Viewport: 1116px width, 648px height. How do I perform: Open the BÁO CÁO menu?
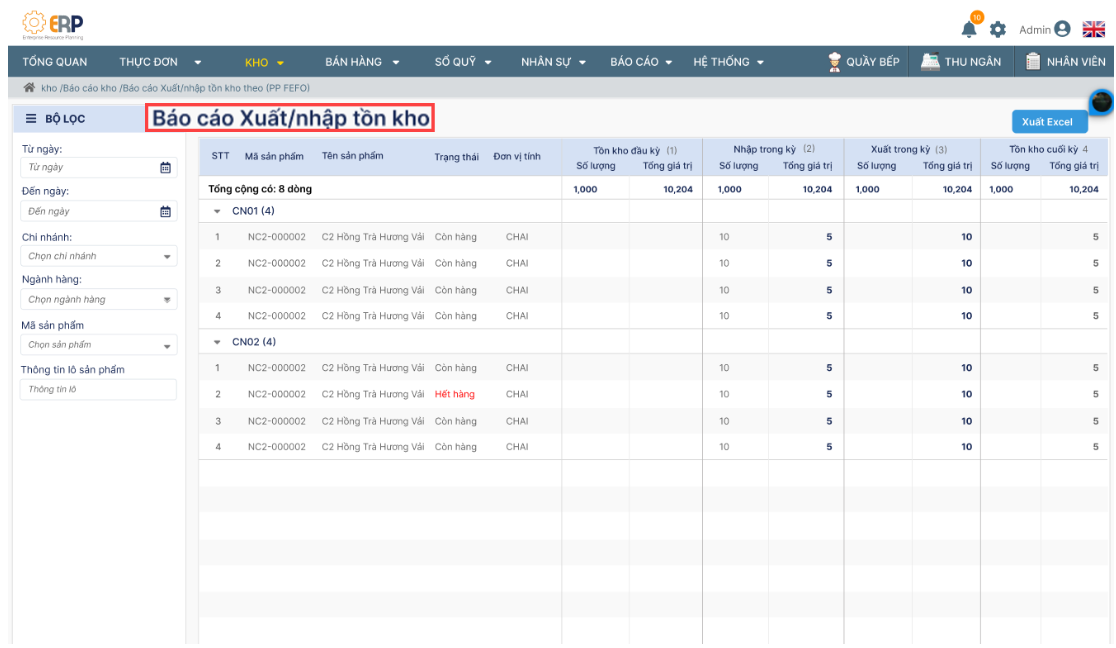click(640, 62)
